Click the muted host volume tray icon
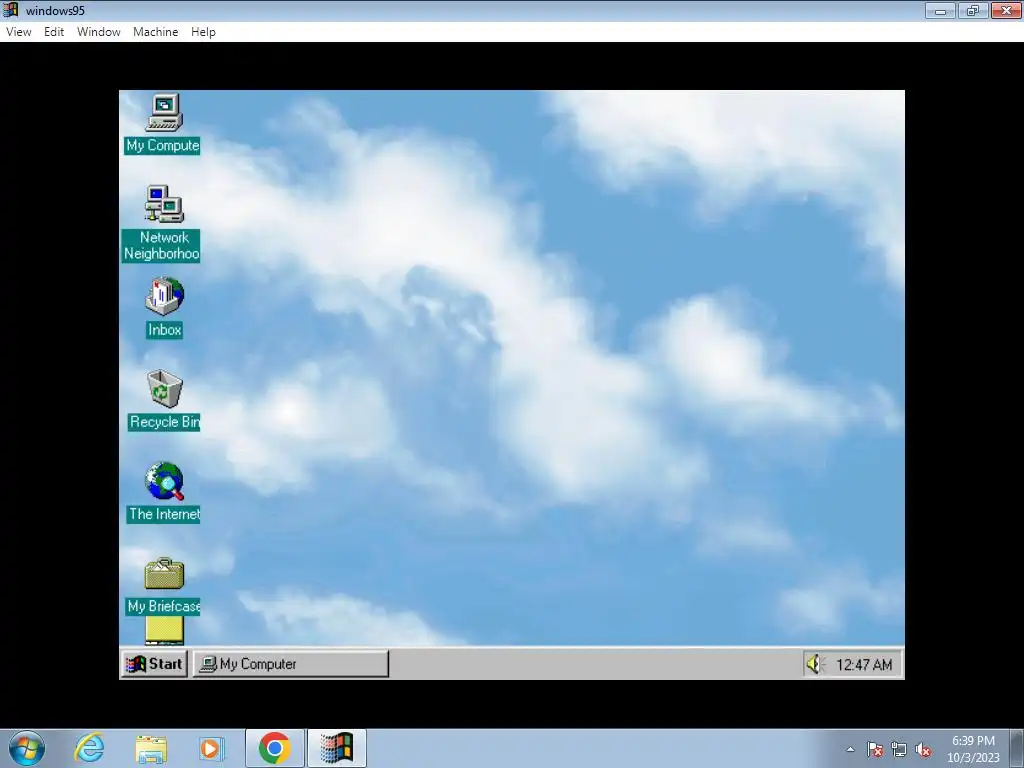The image size is (1024, 768). pos(923,750)
